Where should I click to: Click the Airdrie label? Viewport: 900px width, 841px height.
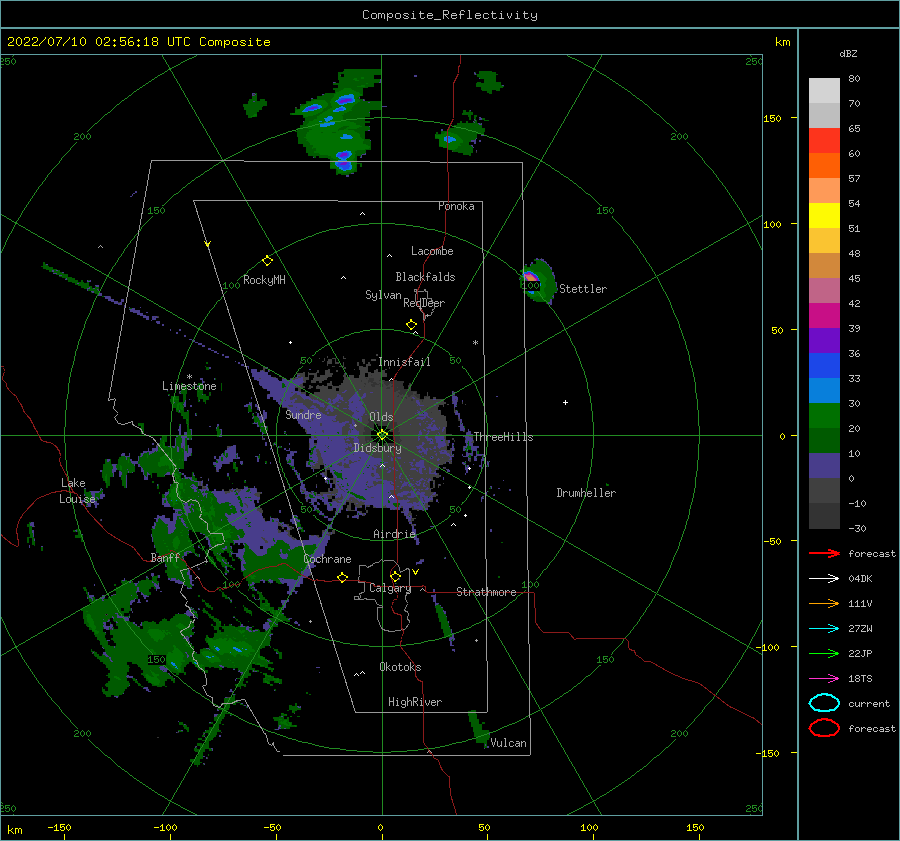coord(394,534)
